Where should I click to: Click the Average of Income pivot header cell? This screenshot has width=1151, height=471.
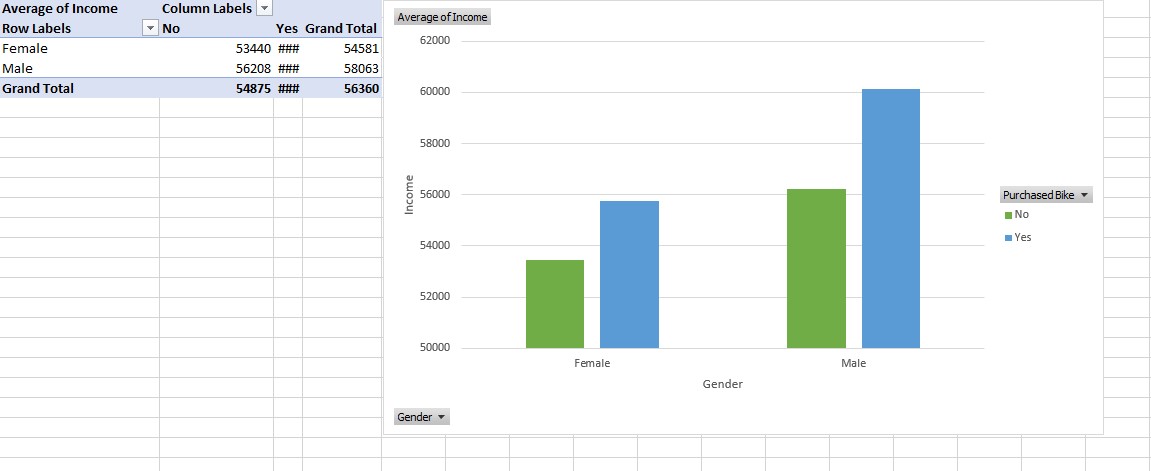coord(80,9)
